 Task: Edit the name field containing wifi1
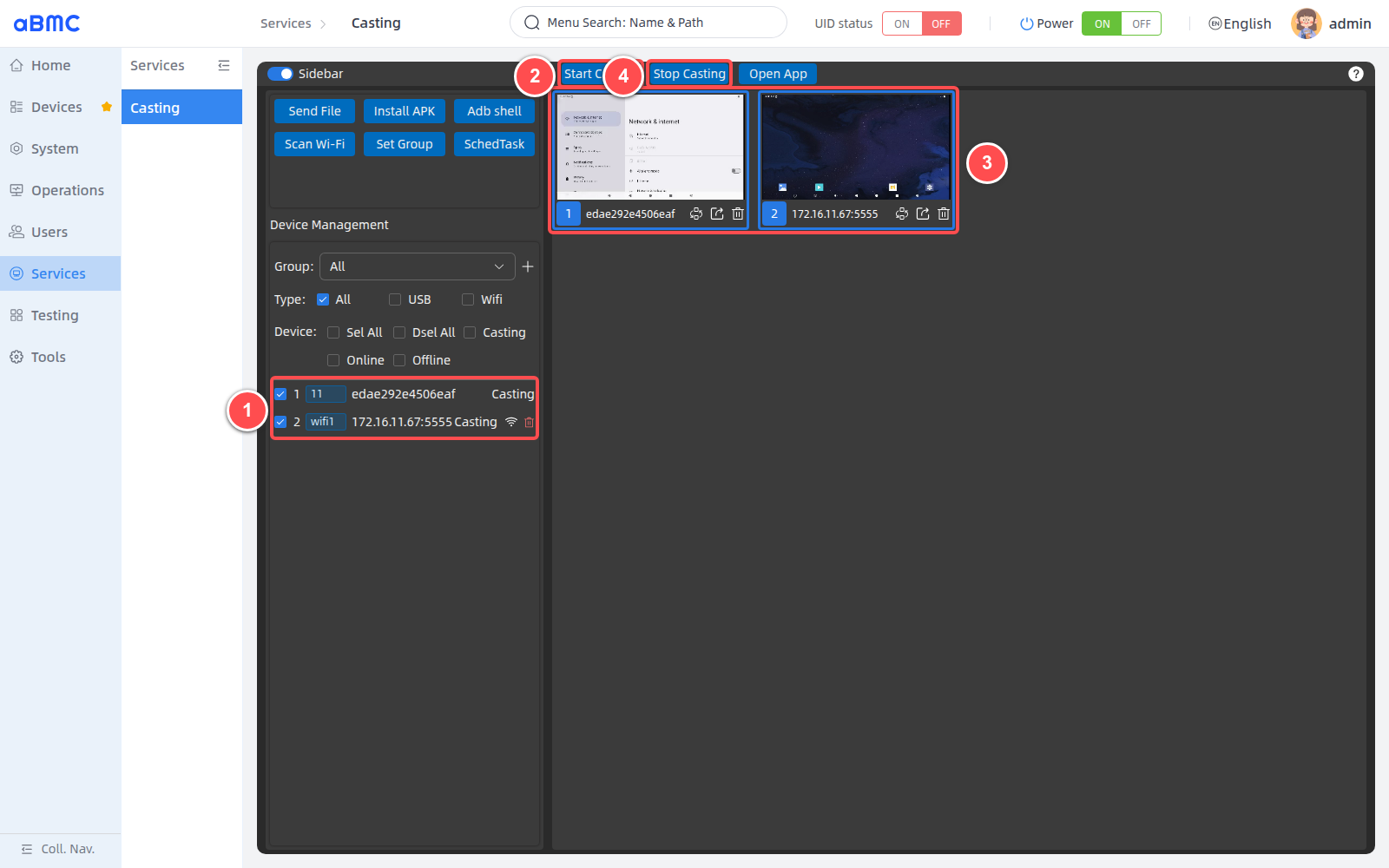[x=326, y=422]
